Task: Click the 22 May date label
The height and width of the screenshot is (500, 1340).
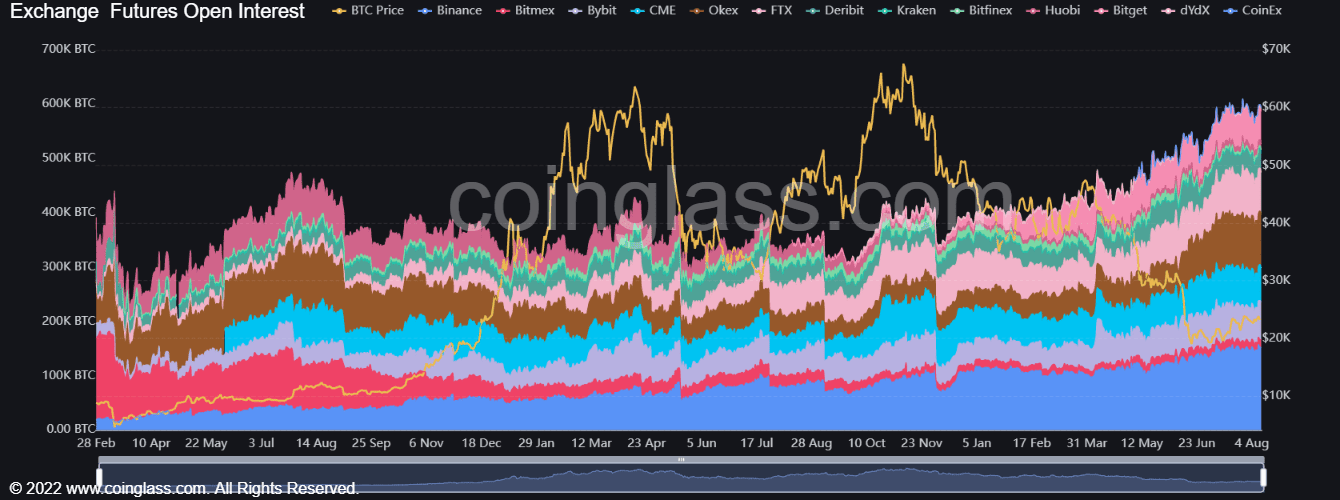Action: (x=207, y=442)
